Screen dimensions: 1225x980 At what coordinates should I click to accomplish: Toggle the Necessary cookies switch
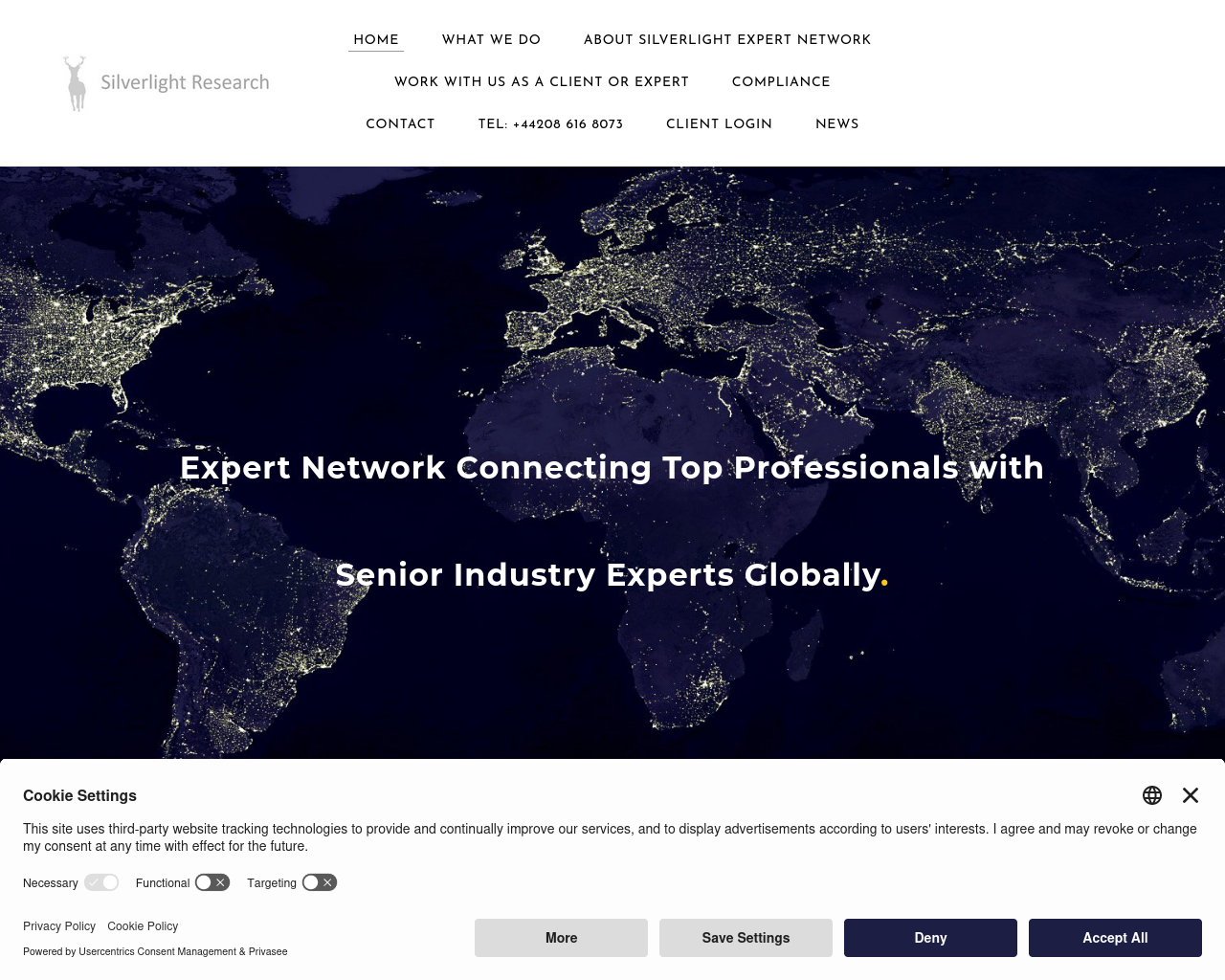click(x=101, y=882)
